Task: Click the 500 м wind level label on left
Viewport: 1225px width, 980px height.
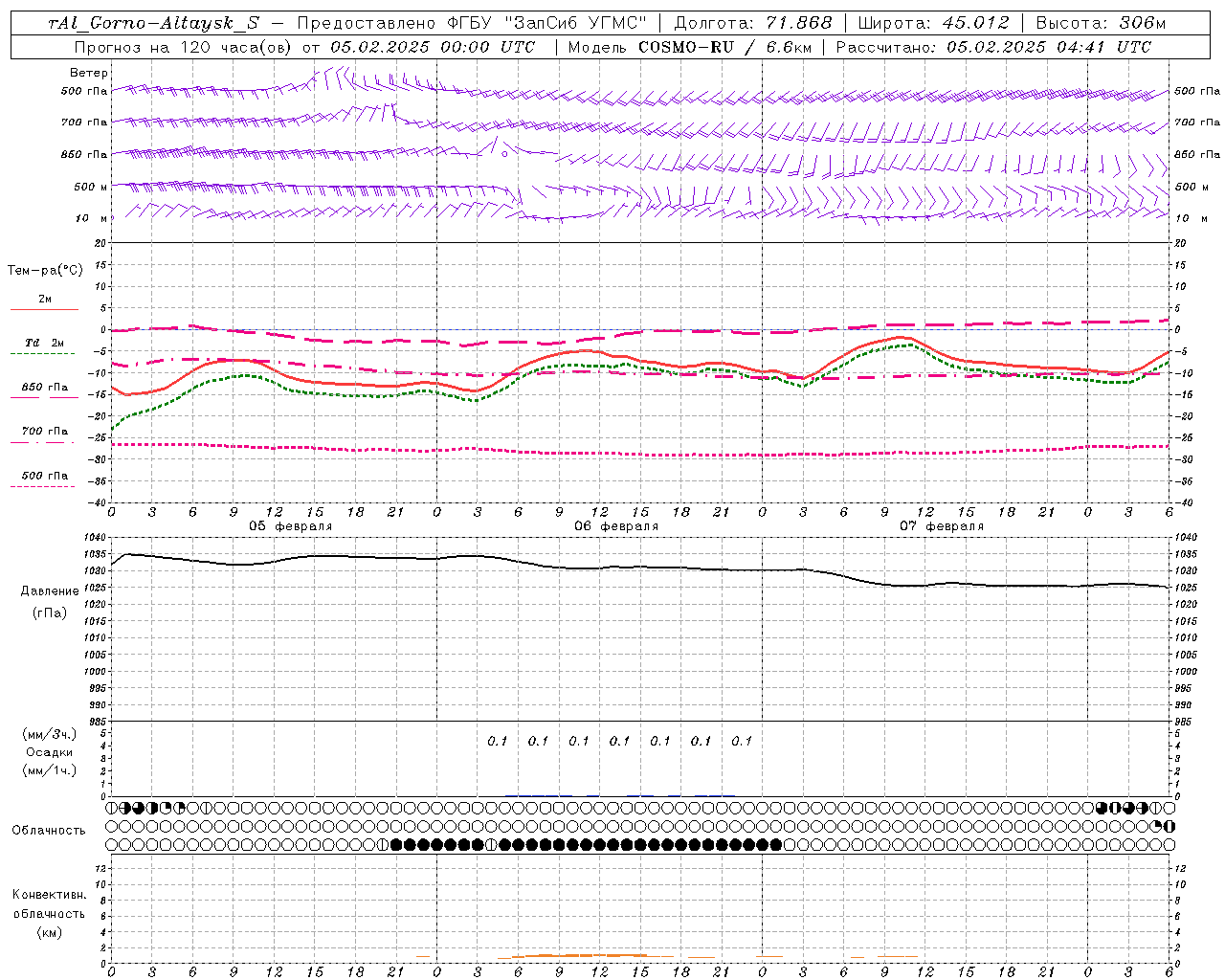Action: pyautogui.click(x=91, y=187)
